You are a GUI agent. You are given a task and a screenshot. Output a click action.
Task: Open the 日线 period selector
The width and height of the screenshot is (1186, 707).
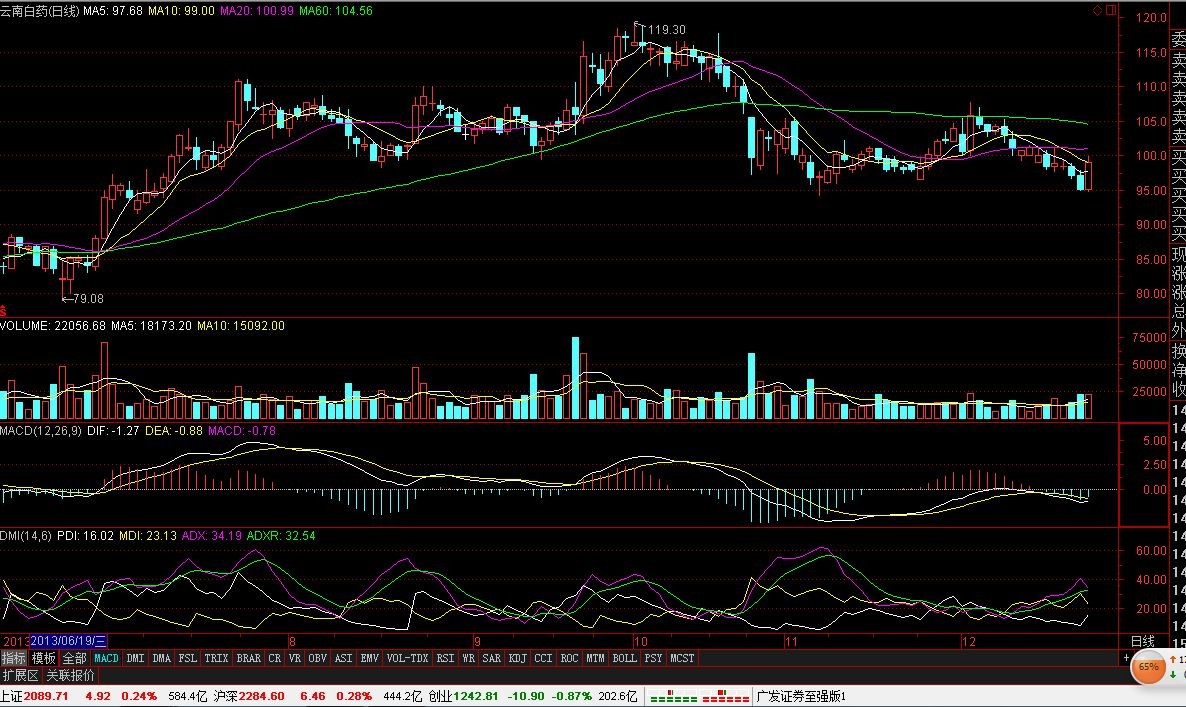coord(1141,641)
